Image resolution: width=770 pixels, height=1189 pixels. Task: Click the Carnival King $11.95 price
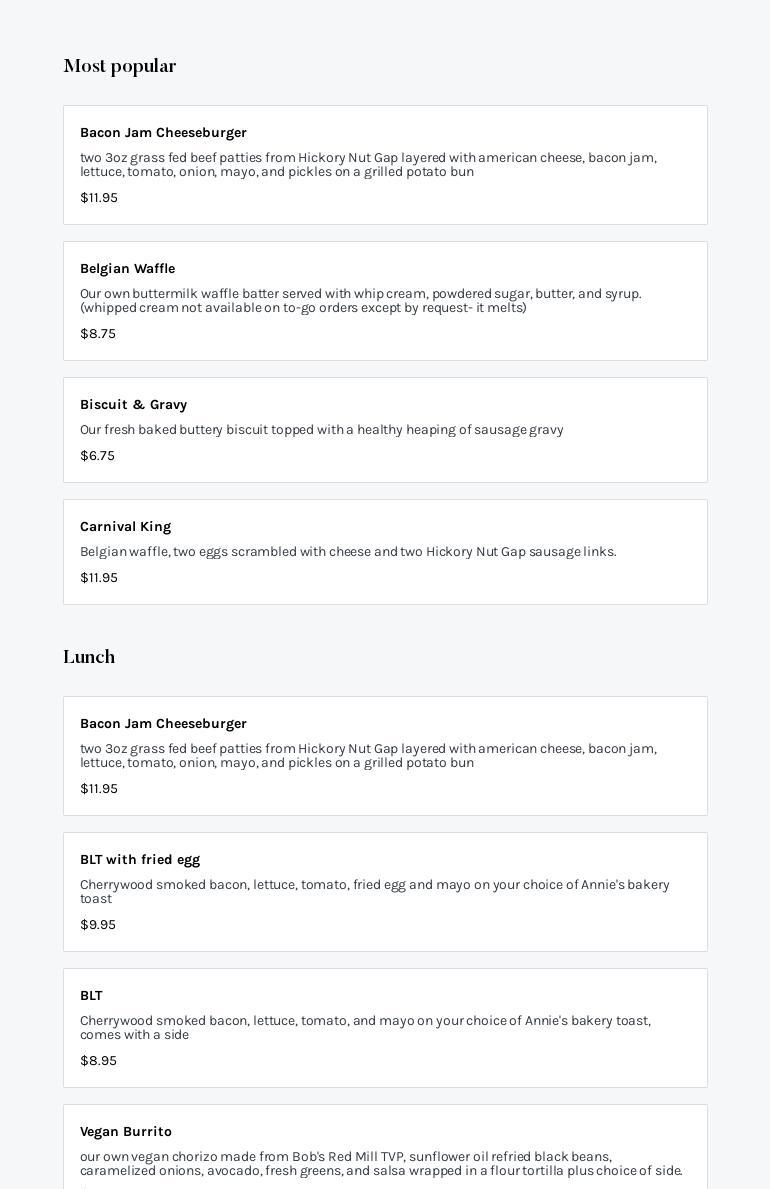coord(99,578)
